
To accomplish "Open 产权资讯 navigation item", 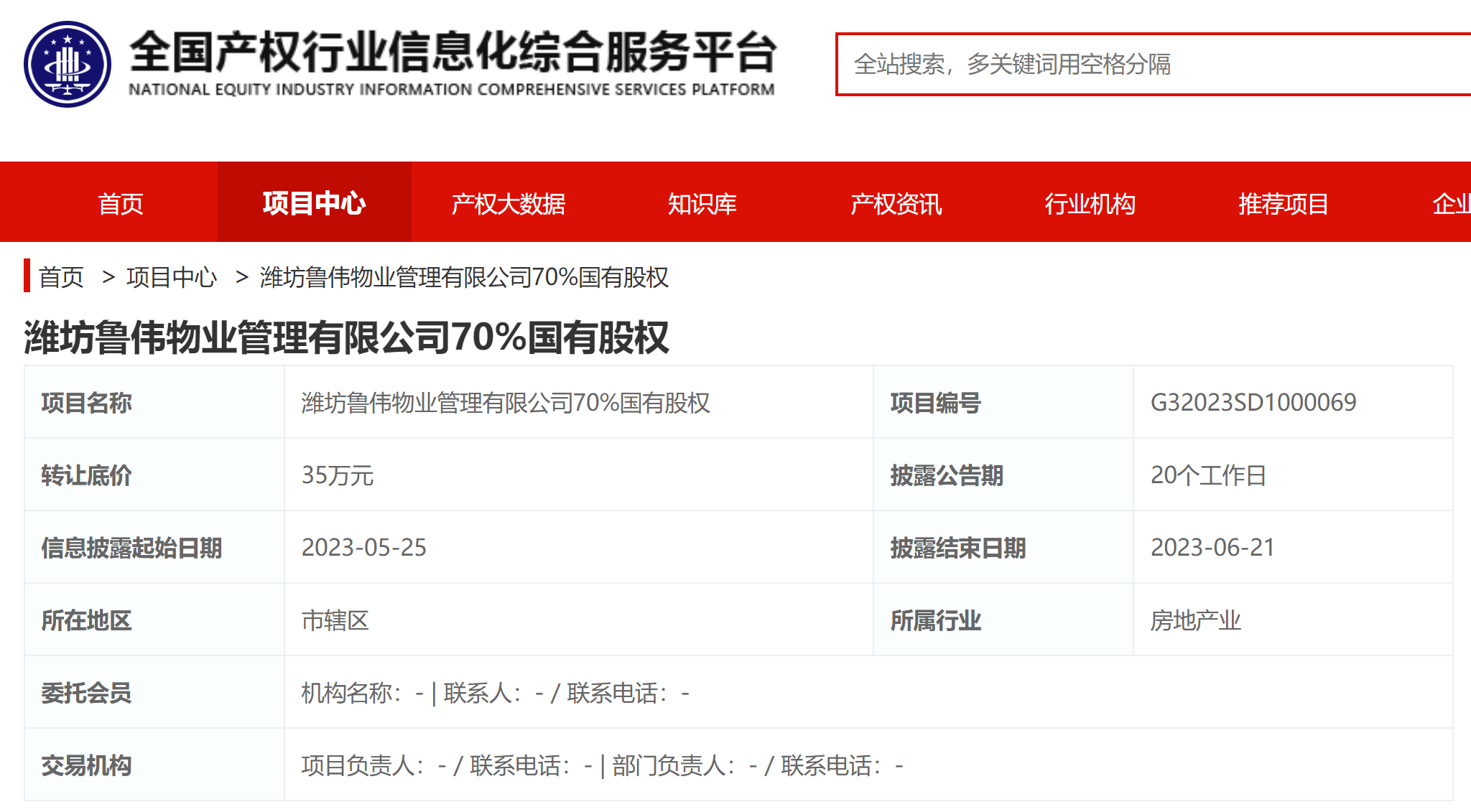I will click(x=896, y=204).
